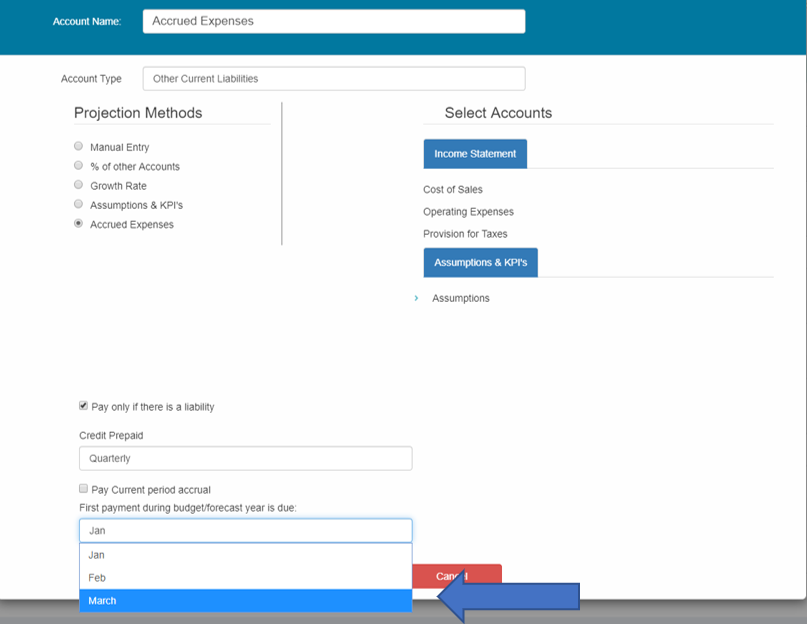807x624 pixels.
Task: Click the Account Name text field
Action: pyautogui.click(x=333, y=21)
